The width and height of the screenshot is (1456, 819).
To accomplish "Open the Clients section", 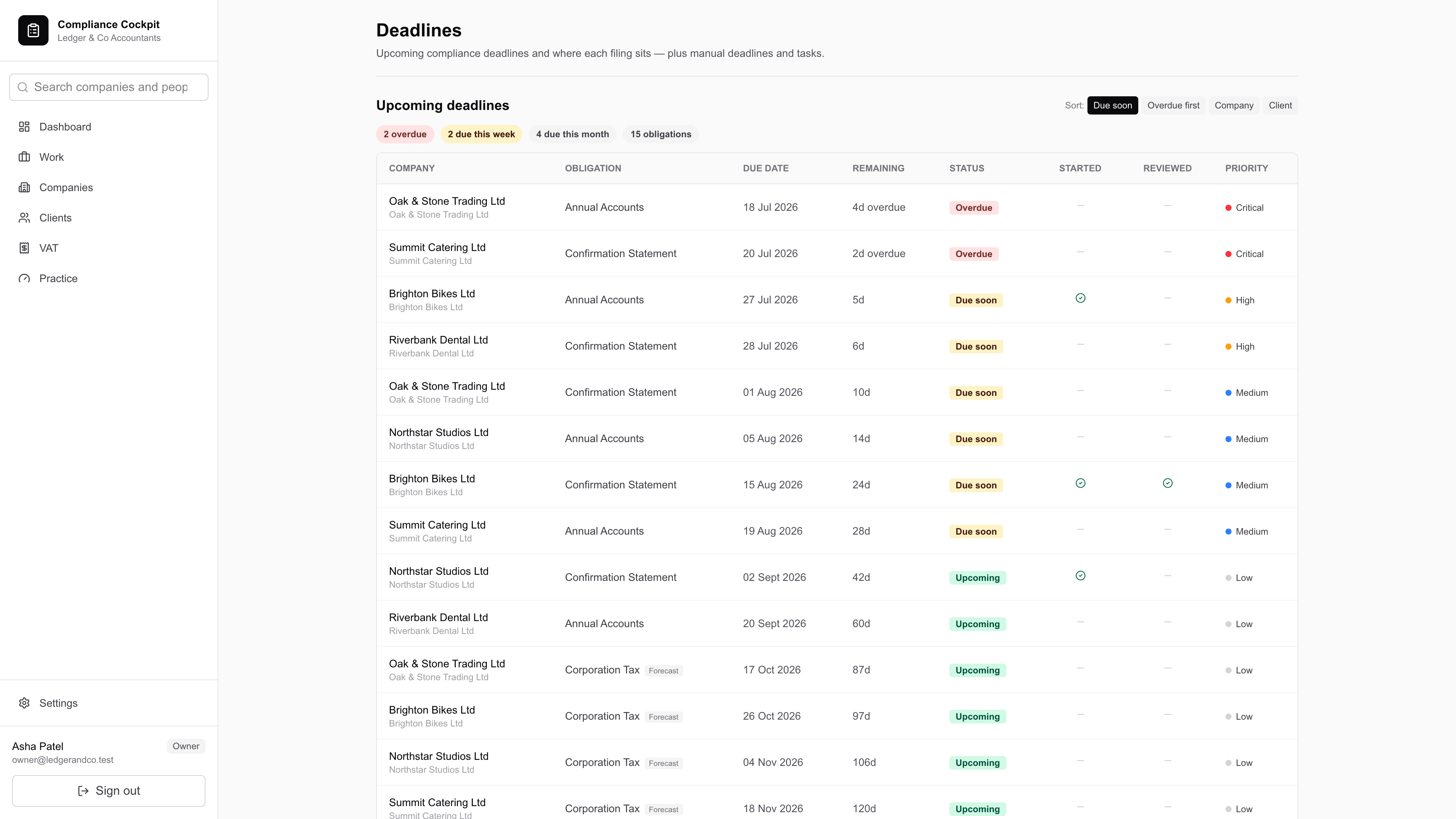I will pyautogui.click(x=108, y=218).
